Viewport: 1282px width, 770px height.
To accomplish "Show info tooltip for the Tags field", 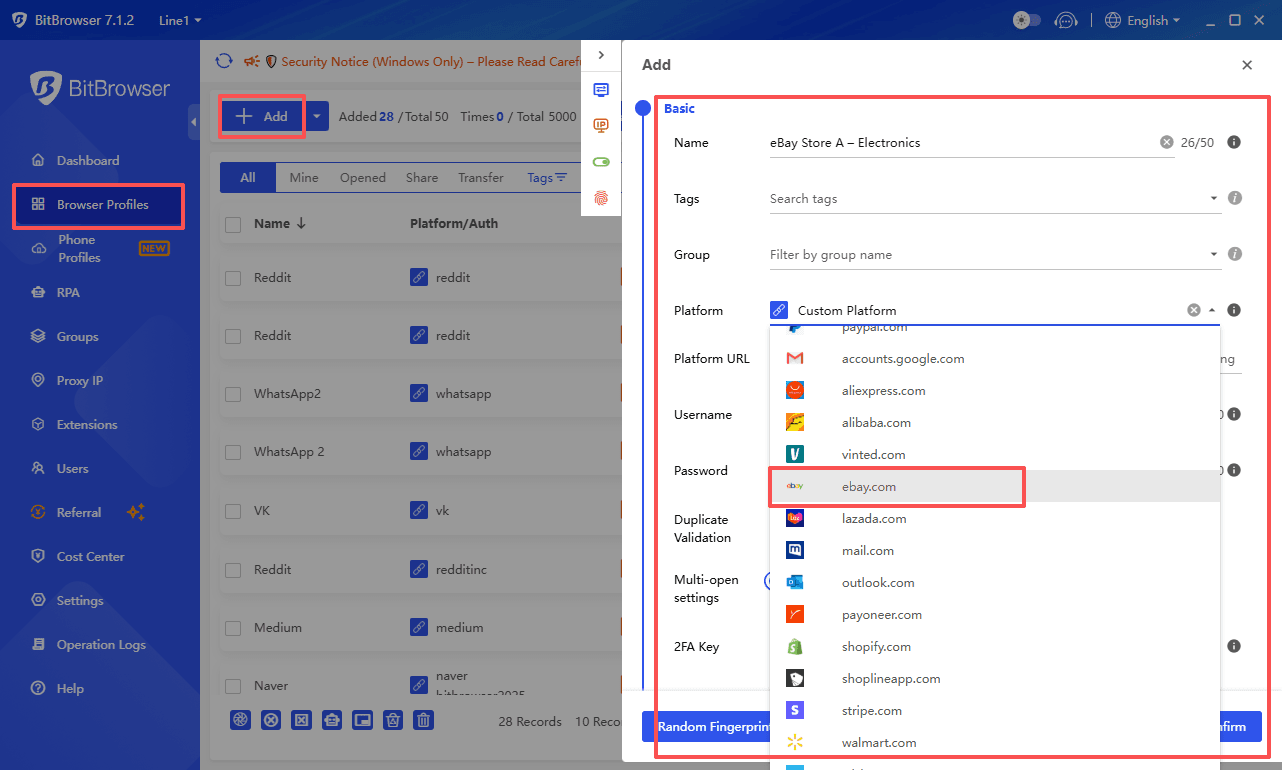I will pos(1234,198).
